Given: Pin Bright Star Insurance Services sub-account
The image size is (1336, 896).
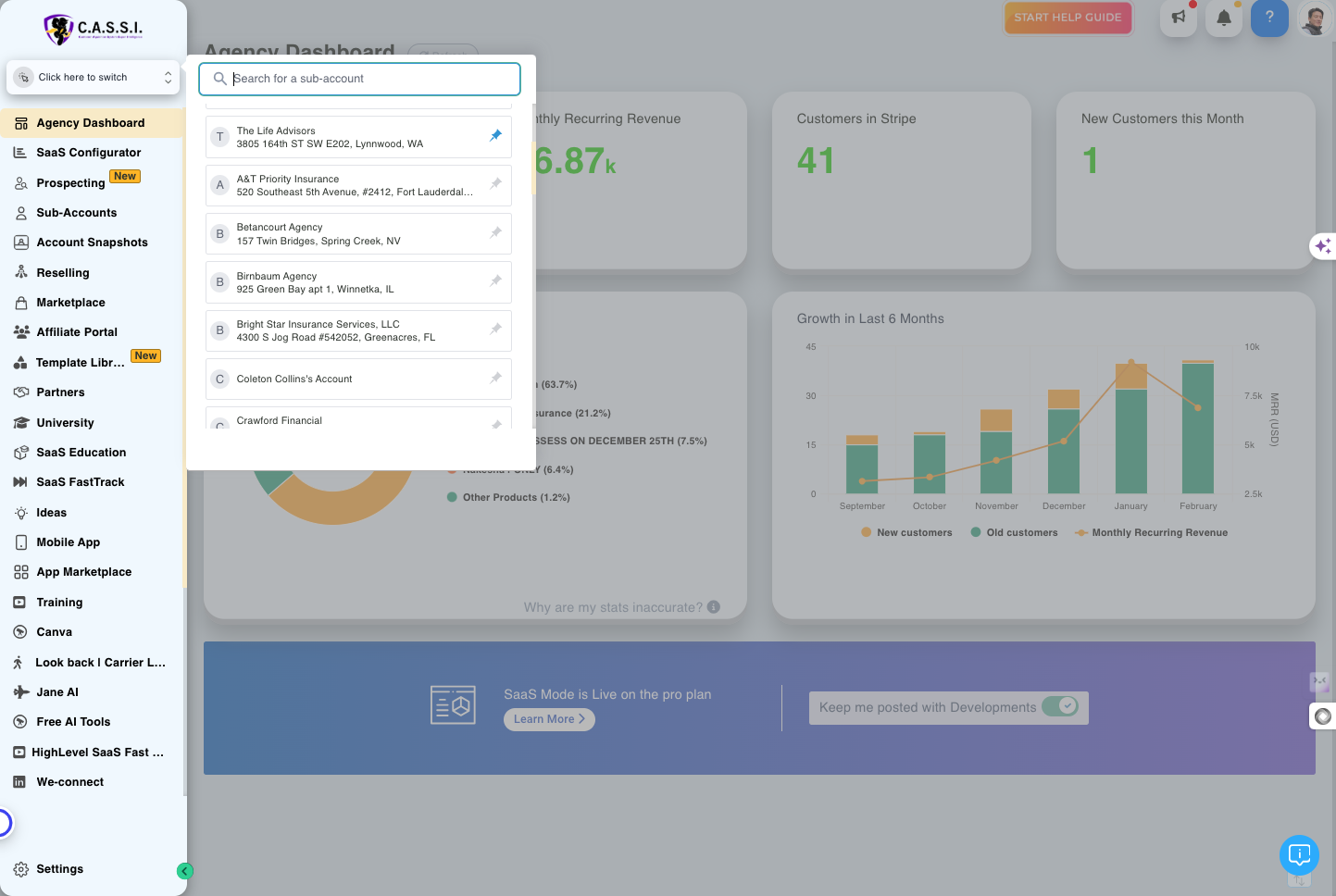Looking at the screenshot, I should 495,330.
